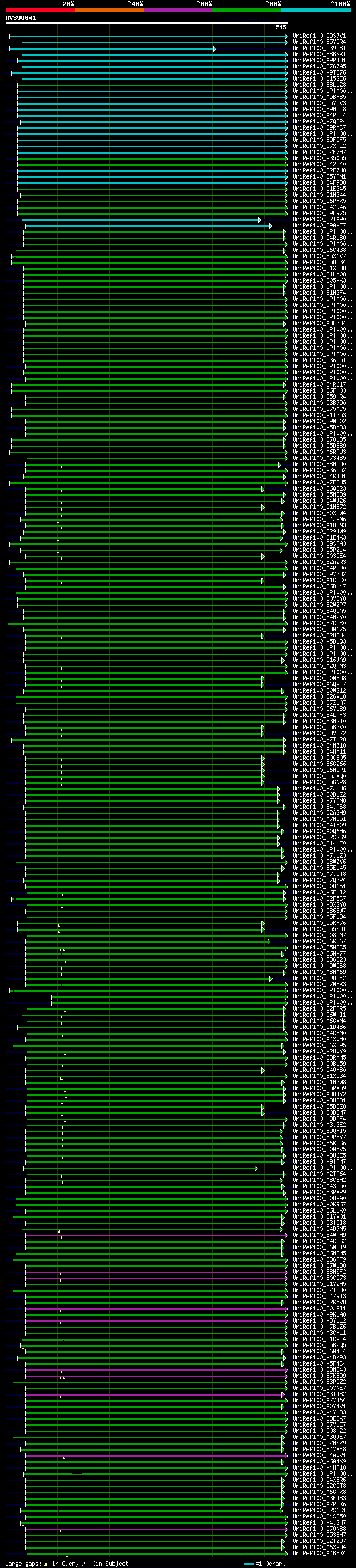Select UniRef100_Q6PYX5 label
Screen dimensions: 356x1568
[x=319, y=201]
